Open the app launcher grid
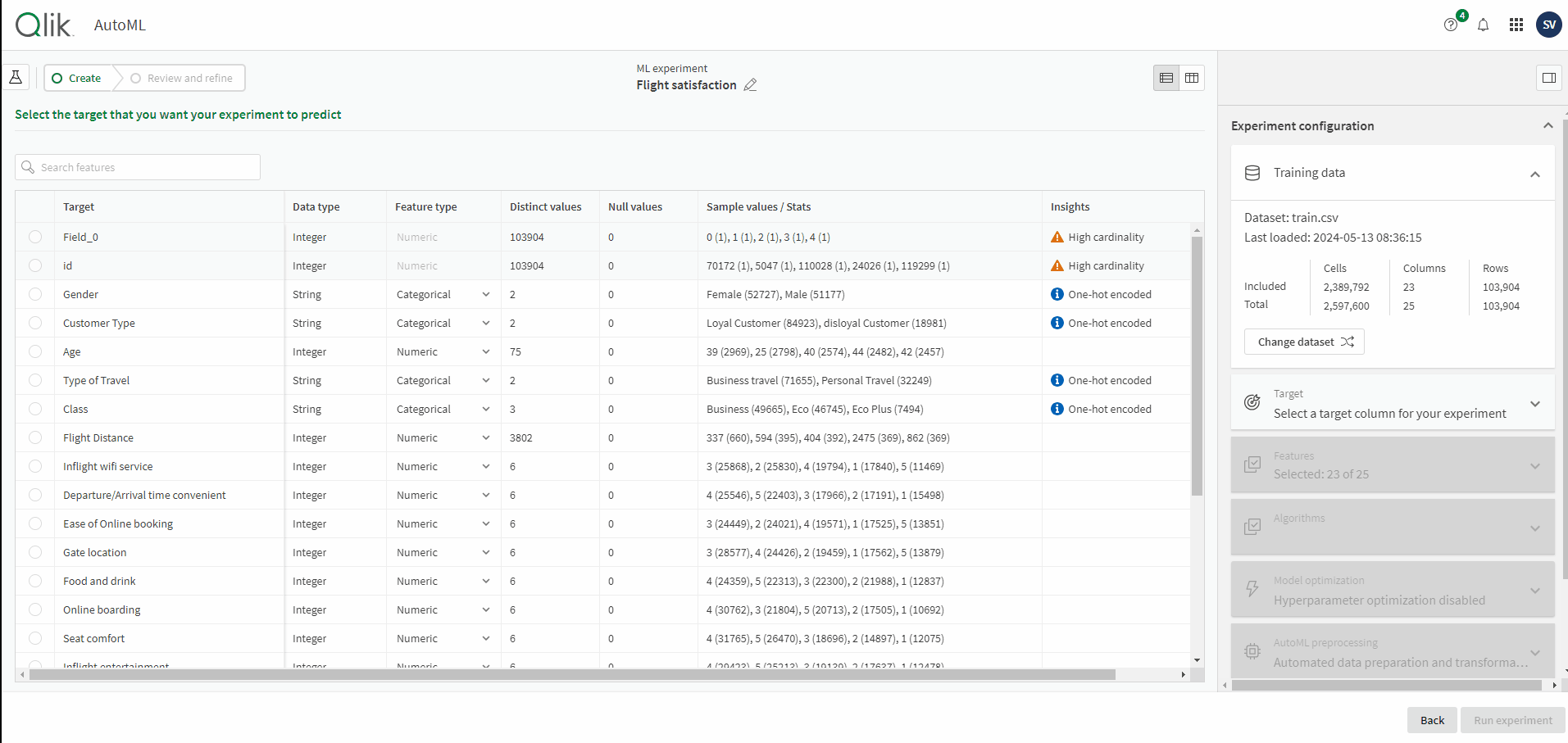The width and height of the screenshot is (1568, 743). (1516, 25)
